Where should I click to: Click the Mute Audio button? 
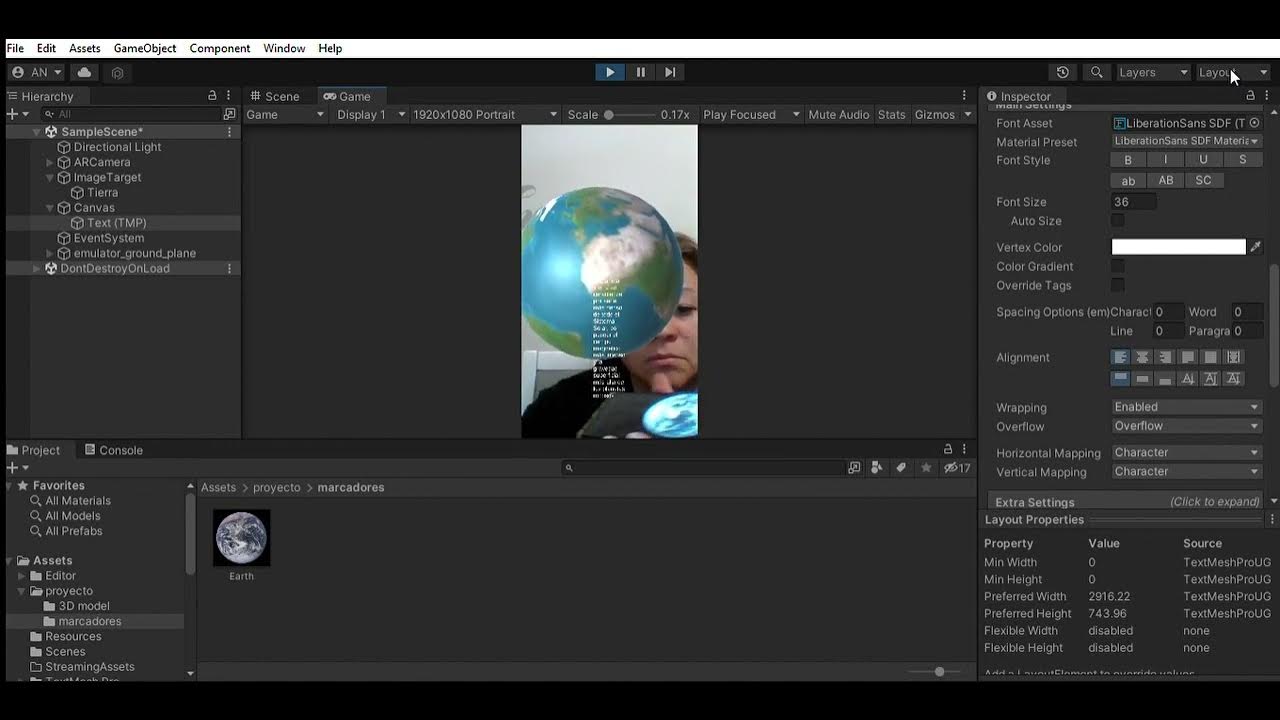(x=839, y=114)
